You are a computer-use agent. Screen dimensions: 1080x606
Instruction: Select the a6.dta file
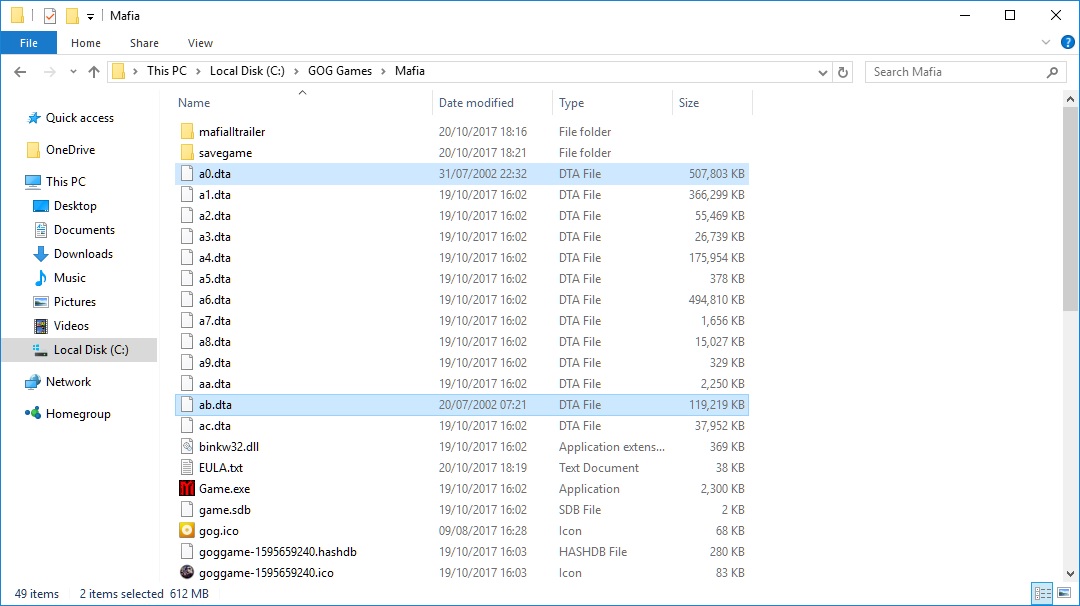[x=461, y=300]
